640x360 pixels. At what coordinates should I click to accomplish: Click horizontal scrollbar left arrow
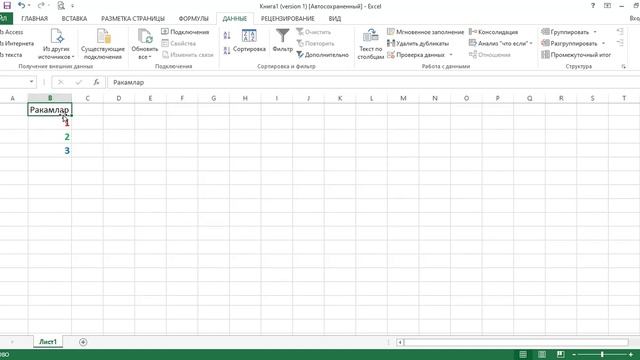point(400,342)
